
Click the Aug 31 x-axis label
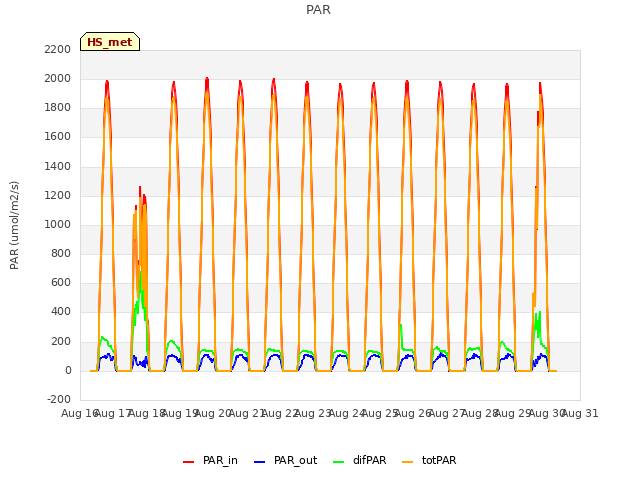point(580,413)
